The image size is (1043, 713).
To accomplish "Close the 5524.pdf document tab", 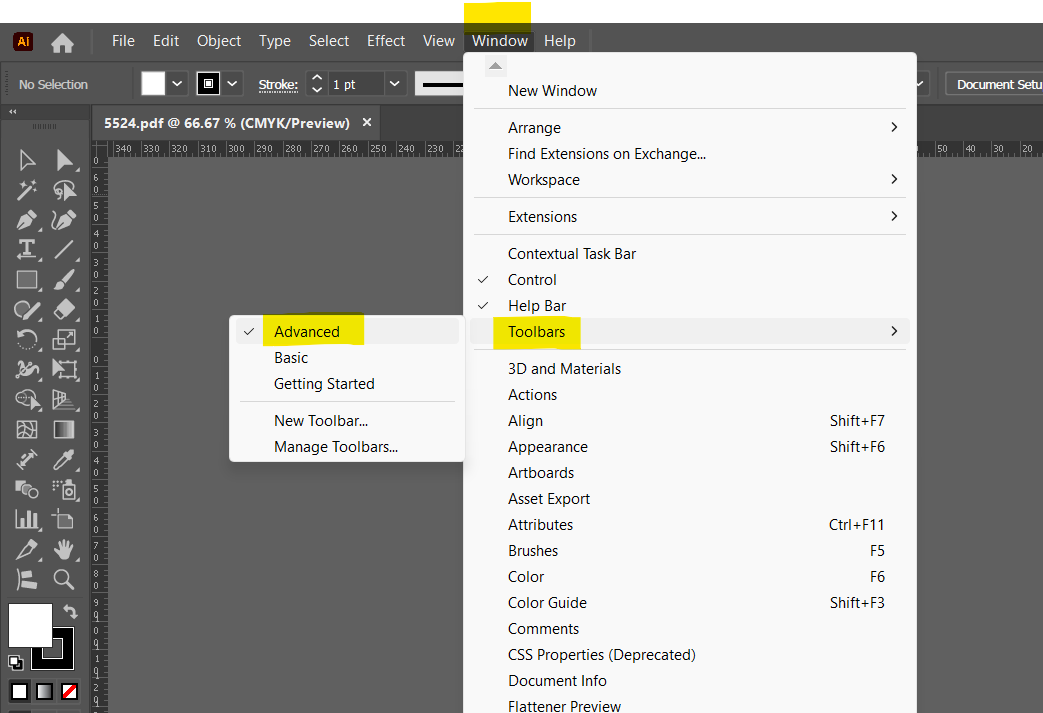I will pyautogui.click(x=367, y=122).
